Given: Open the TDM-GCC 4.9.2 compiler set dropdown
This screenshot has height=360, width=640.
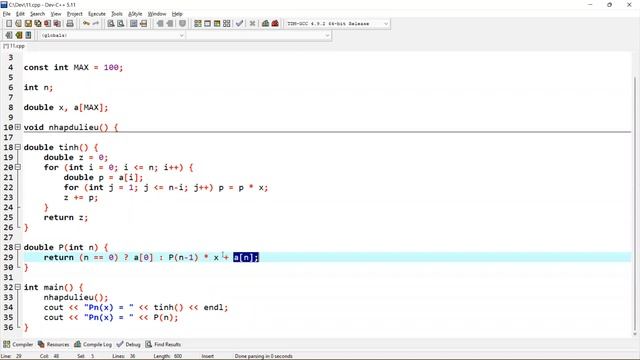Looking at the screenshot, I should (337, 24).
